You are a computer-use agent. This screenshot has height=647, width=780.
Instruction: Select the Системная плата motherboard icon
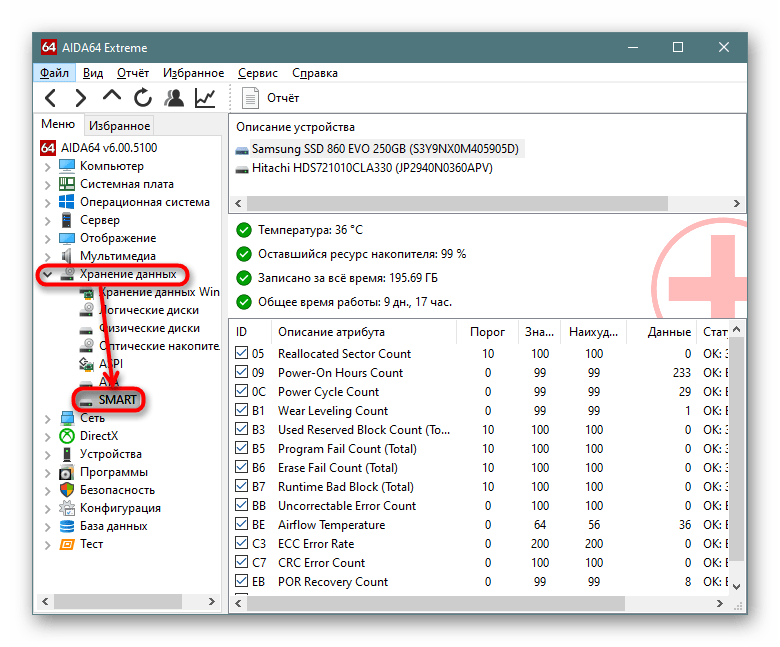(x=67, y=184)
